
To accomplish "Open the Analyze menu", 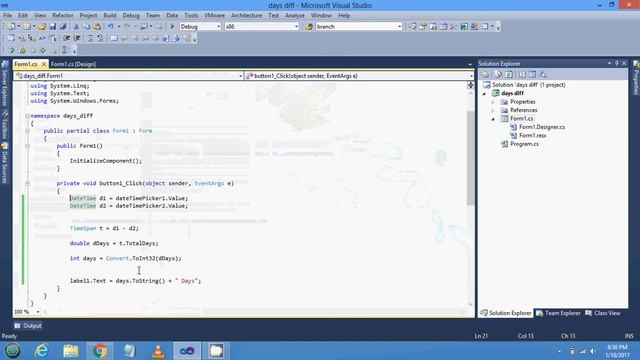I will tap(295, 16).
